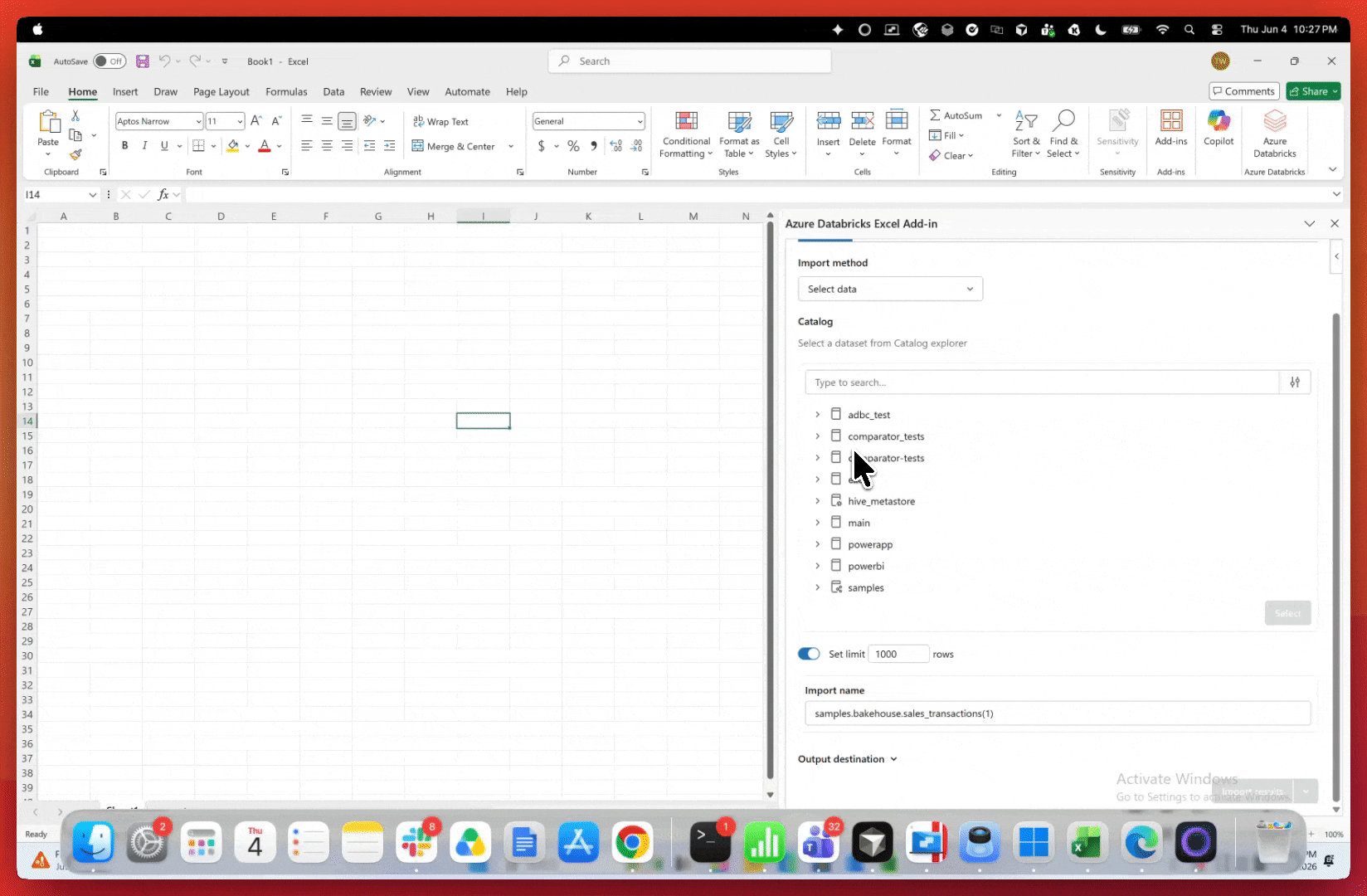Apply Comma Style number format
The image size is (1367, 896).
pyautogui.click(x=593, y=146)
